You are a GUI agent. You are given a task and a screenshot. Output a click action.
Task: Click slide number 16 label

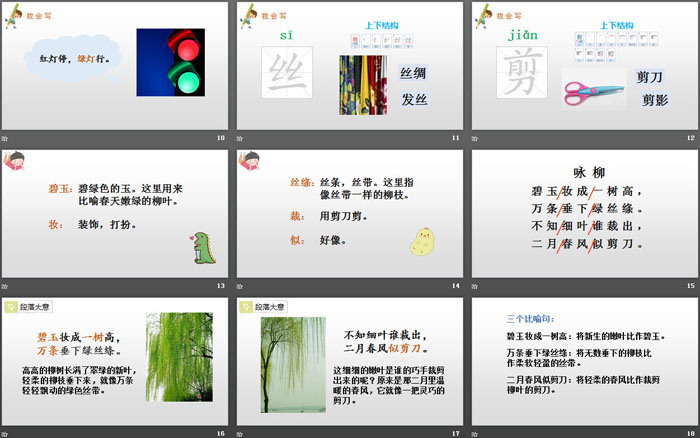(221, 434)
